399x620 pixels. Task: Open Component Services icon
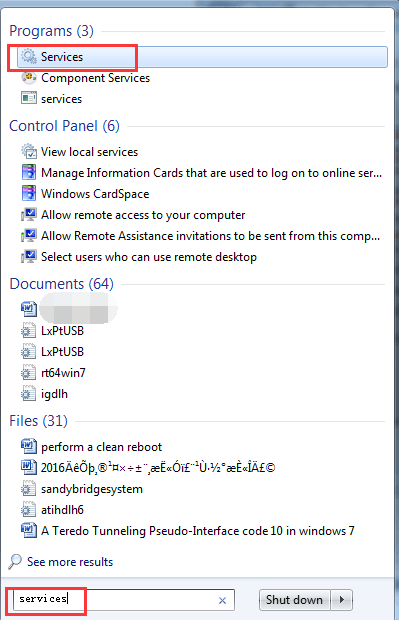[x=29, y=78]
